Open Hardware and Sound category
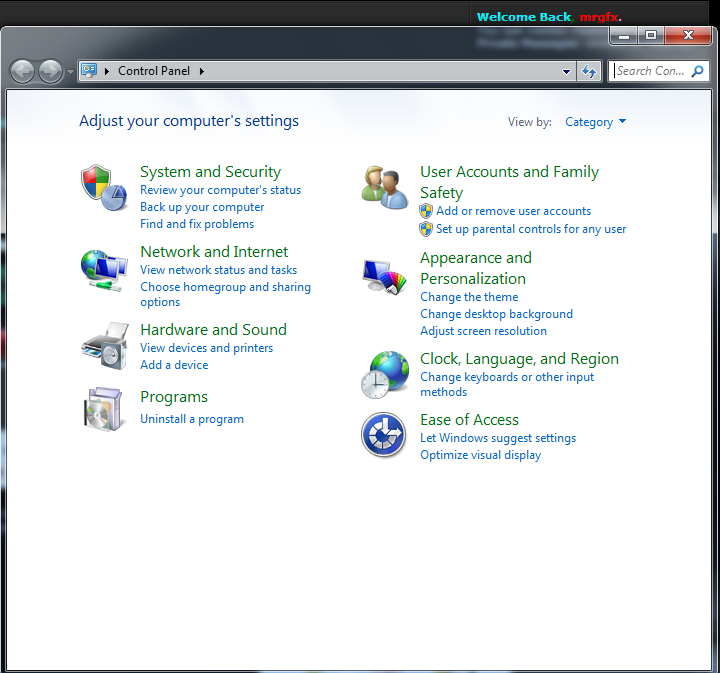 tap(214, 330)
